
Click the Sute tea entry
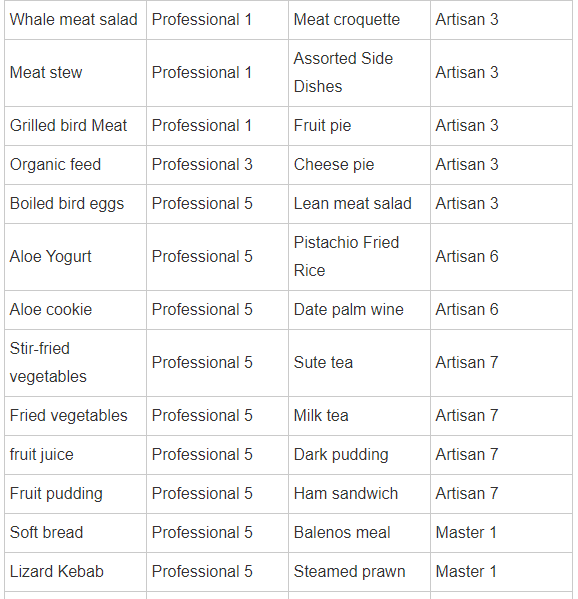359,363
